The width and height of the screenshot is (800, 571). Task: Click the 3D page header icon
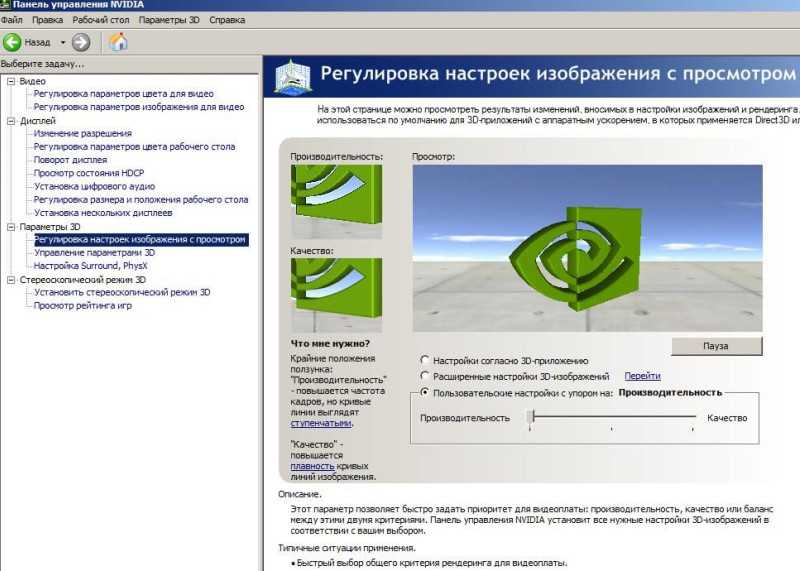tap(292, 77)
